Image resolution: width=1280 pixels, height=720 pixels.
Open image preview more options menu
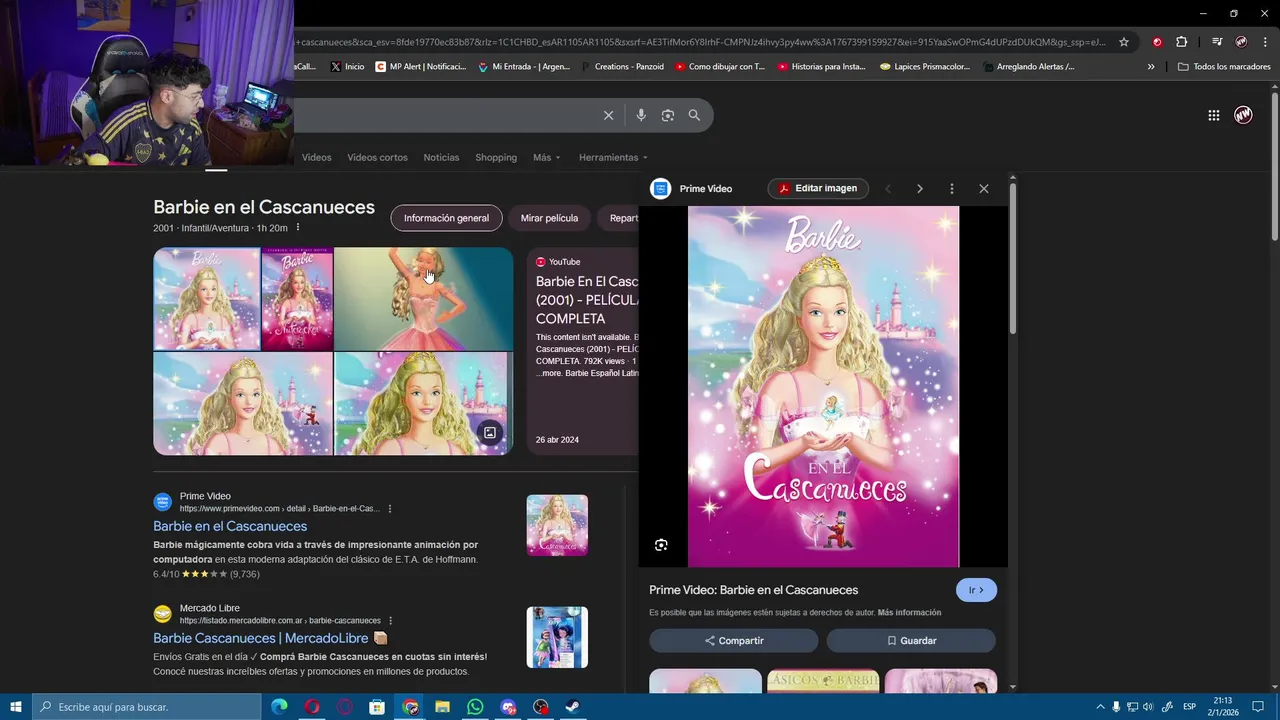[x=952, y=188]
